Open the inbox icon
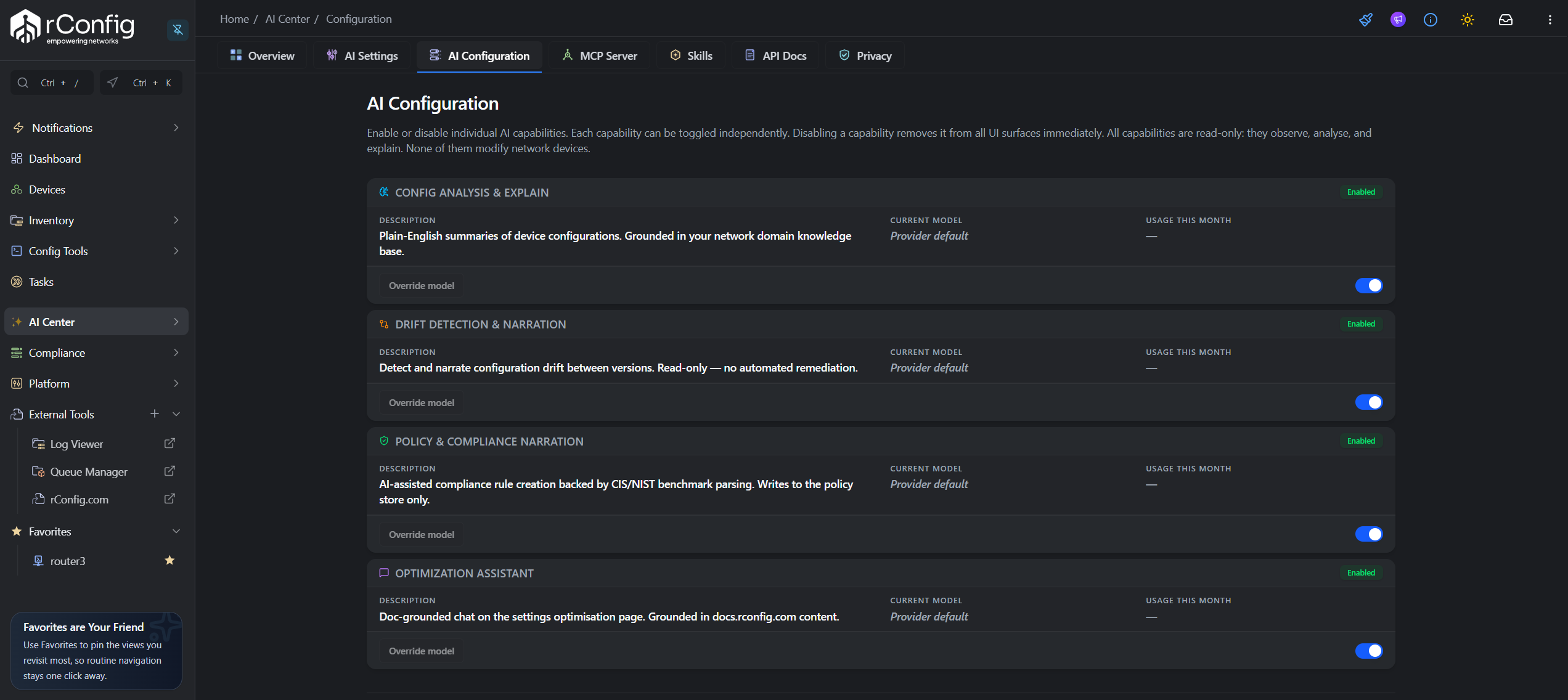This screenshot has width=1568, height=700. (x=1506, y=20)
